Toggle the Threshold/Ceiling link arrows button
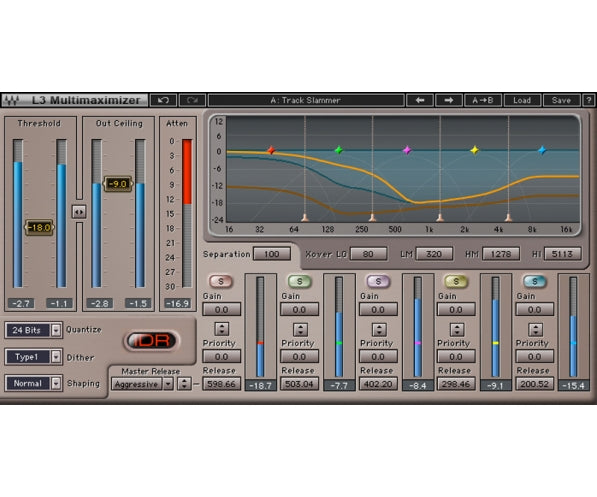This screenshot has height=497, width=597. pyautogui.click(x=79, y=212)
